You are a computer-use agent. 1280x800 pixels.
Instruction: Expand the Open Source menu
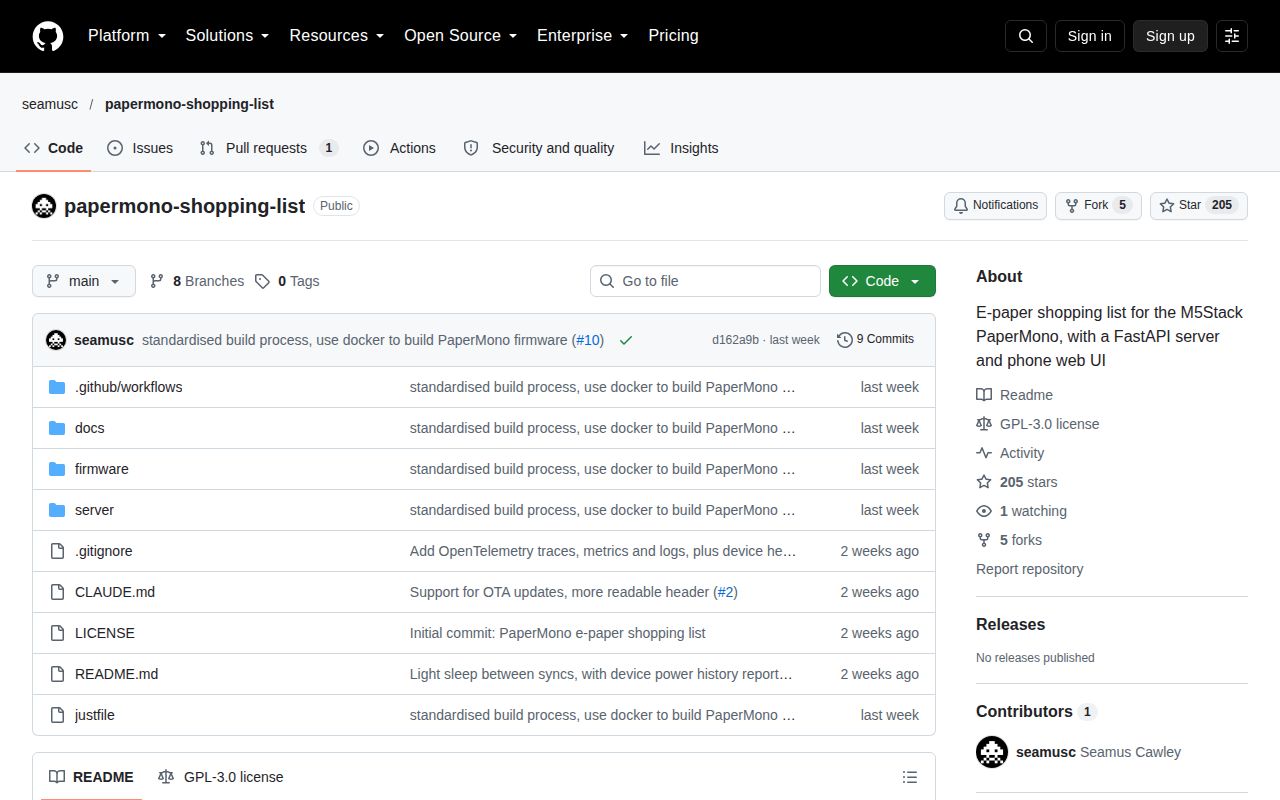[461, 36]
